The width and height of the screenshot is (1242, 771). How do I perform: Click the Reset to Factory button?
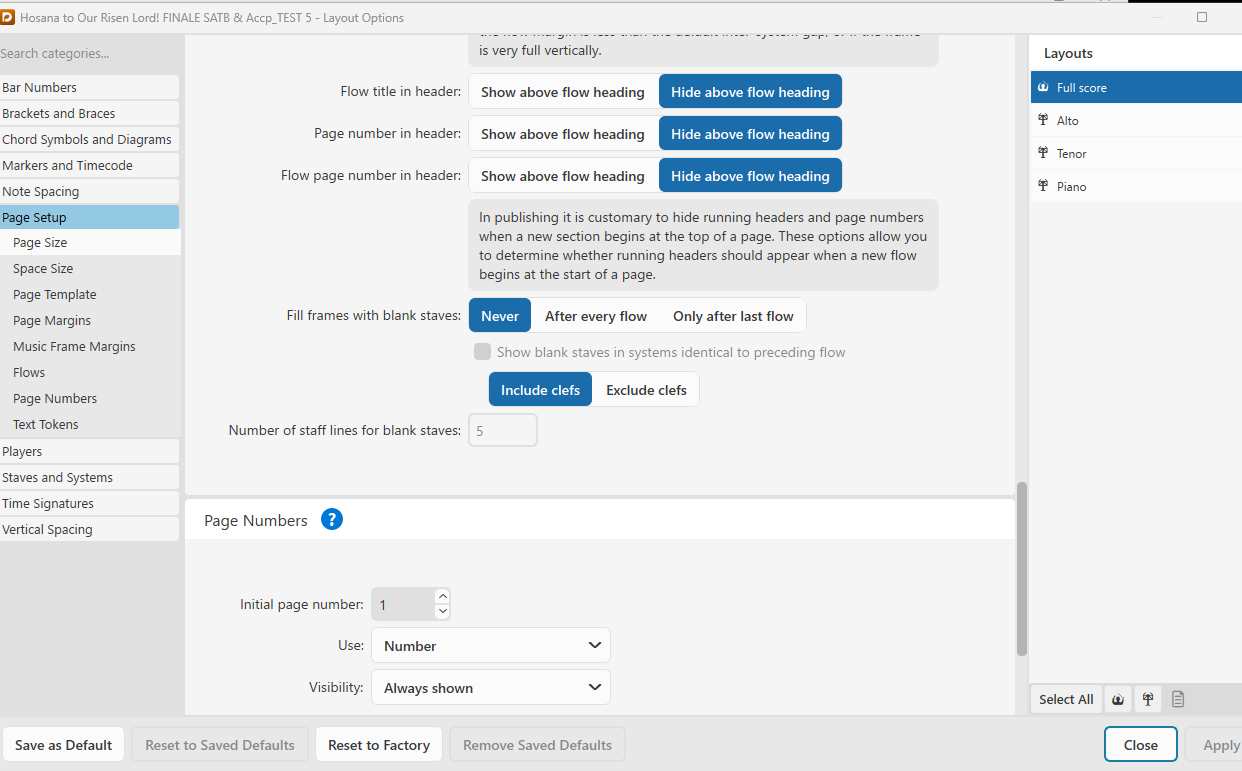pos(378,745)
